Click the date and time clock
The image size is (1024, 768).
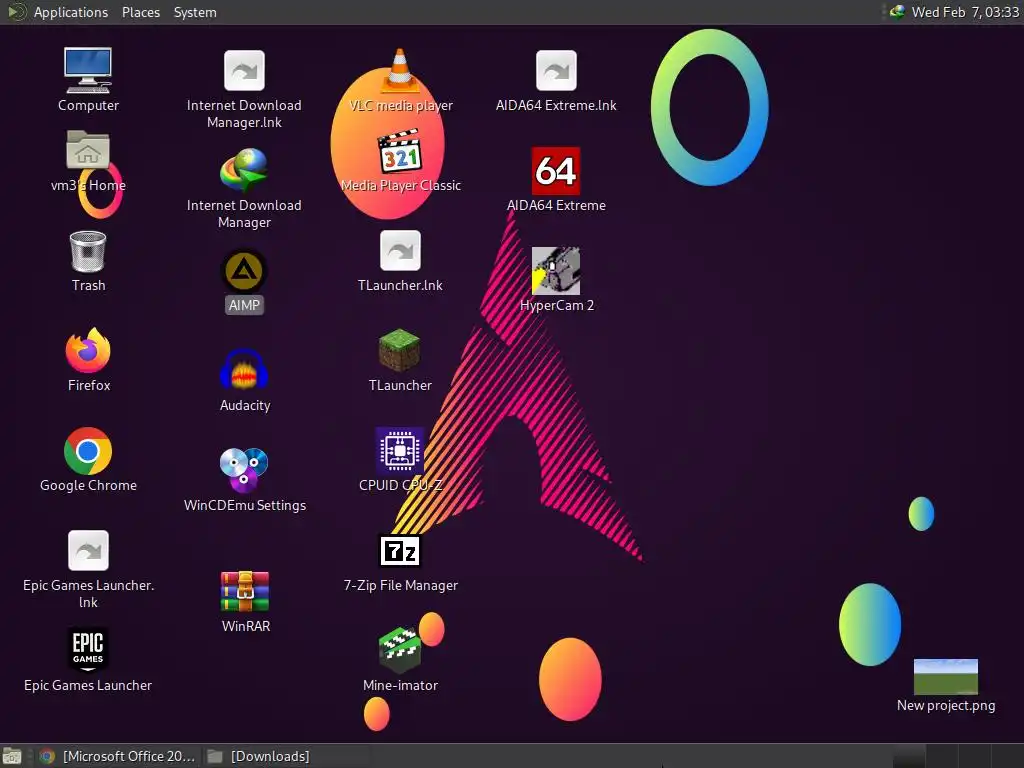click(965, 12)
